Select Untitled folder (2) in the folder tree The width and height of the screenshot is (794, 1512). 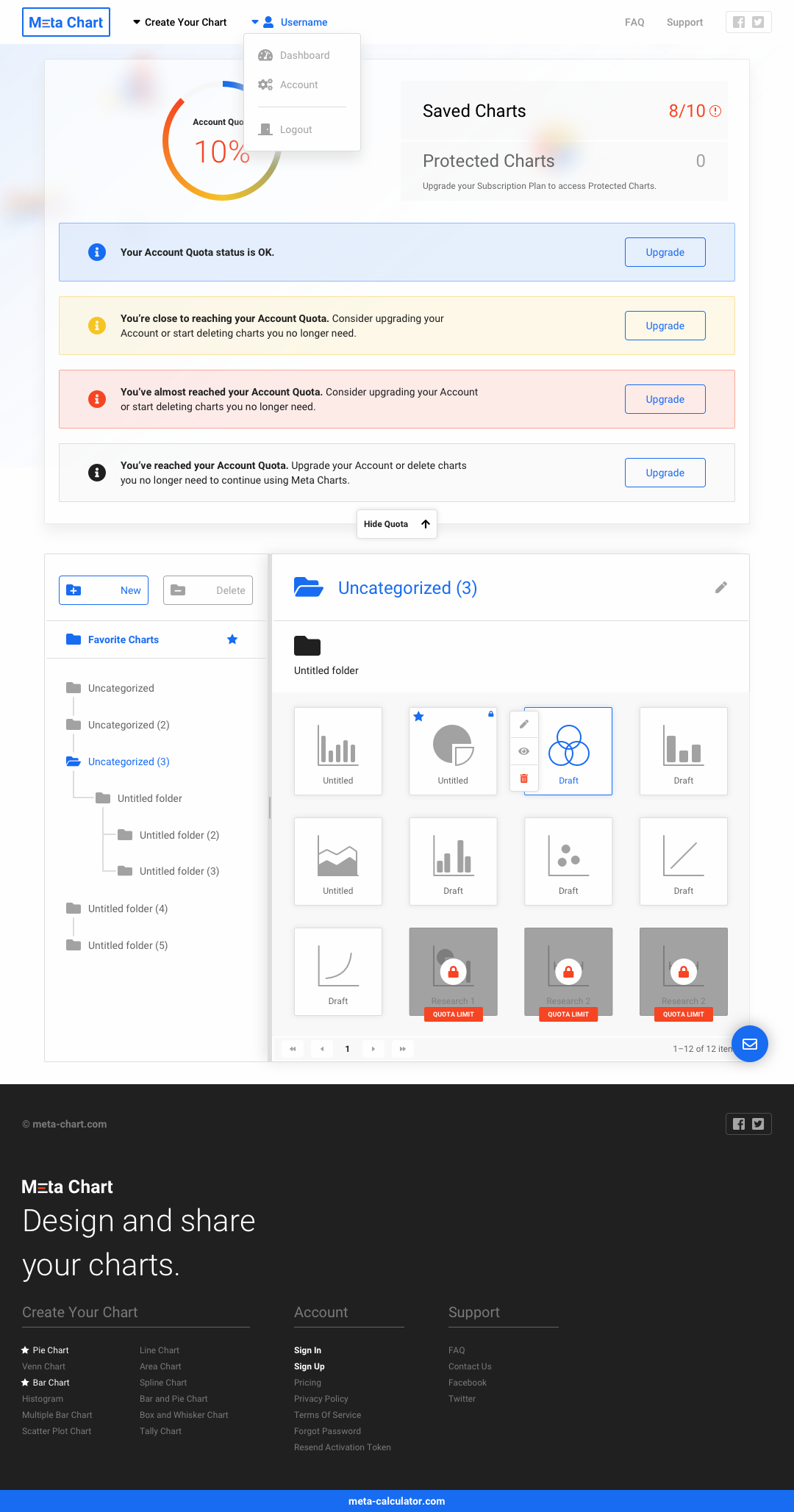click(179, 835)
